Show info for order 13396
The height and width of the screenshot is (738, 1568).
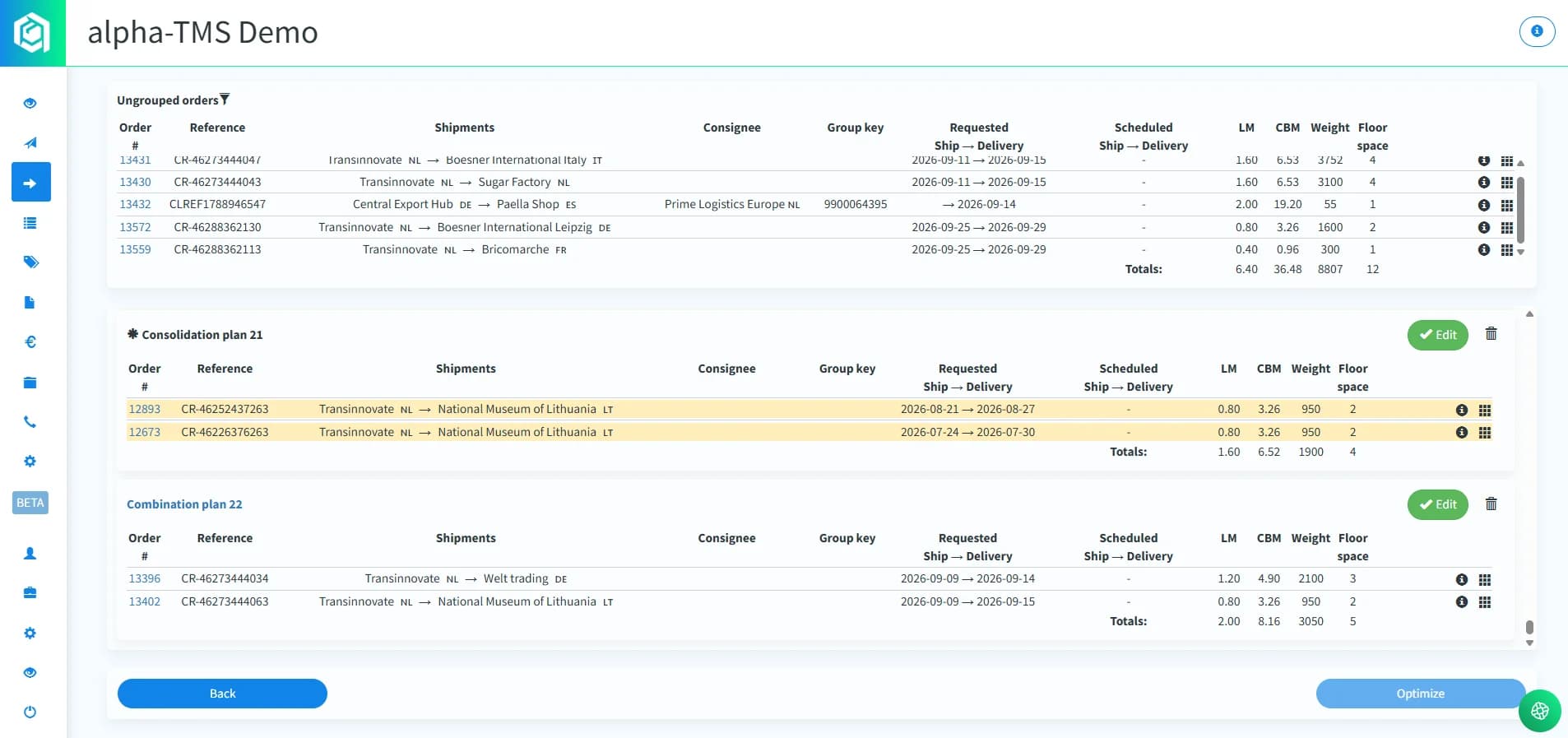1462,579
